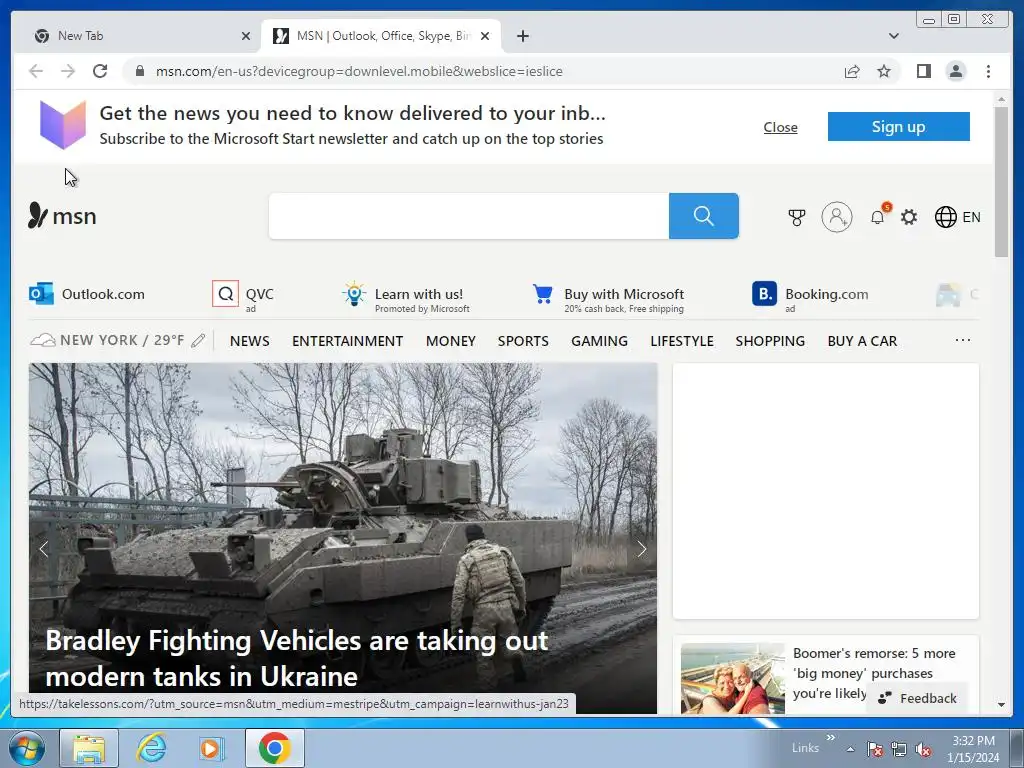The width and height of the screenshot is (1024, 768).
Task: Share this page via share icon
Action: pos(852,71)
